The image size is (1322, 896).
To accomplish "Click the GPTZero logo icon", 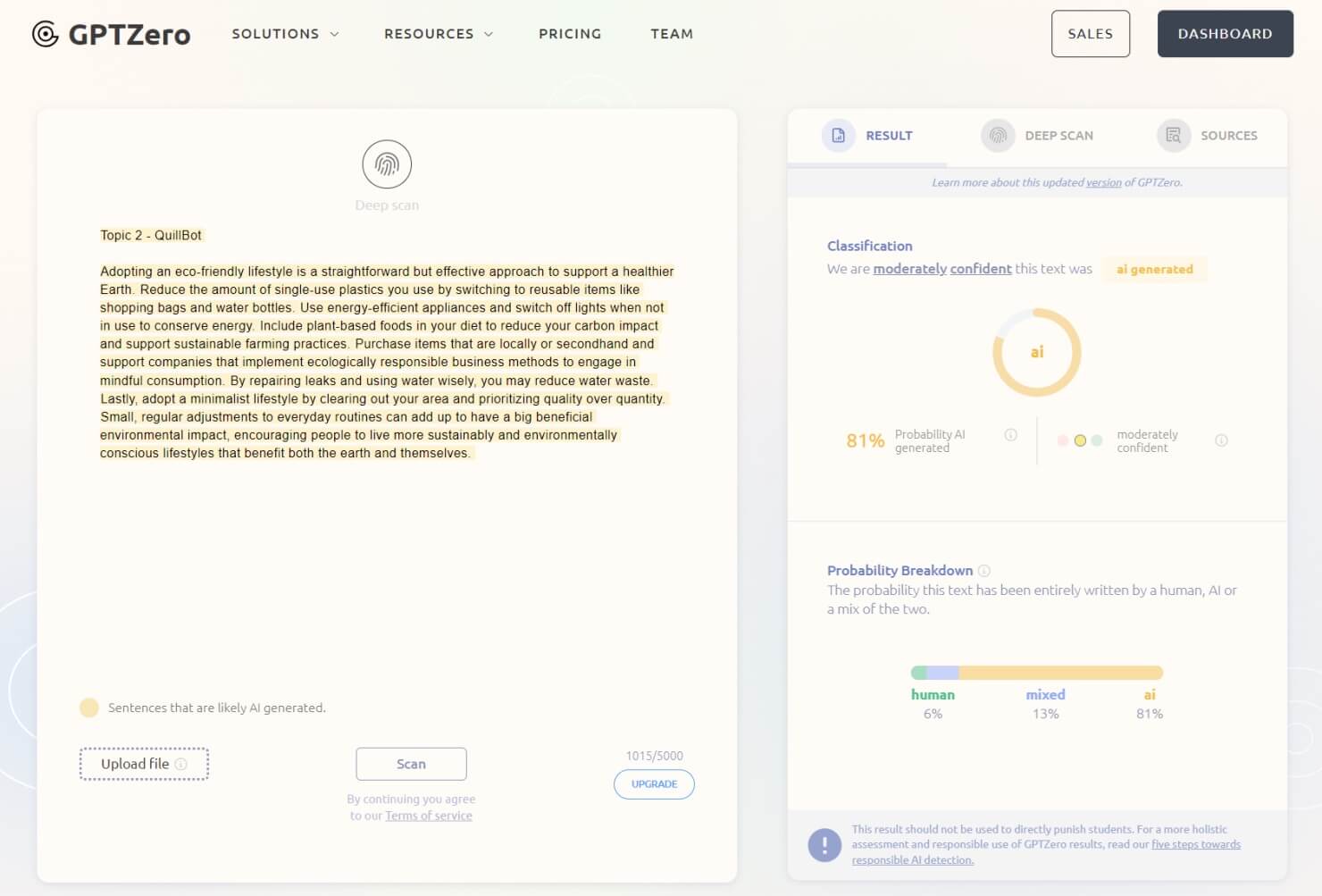I will [x=45, y=34].
